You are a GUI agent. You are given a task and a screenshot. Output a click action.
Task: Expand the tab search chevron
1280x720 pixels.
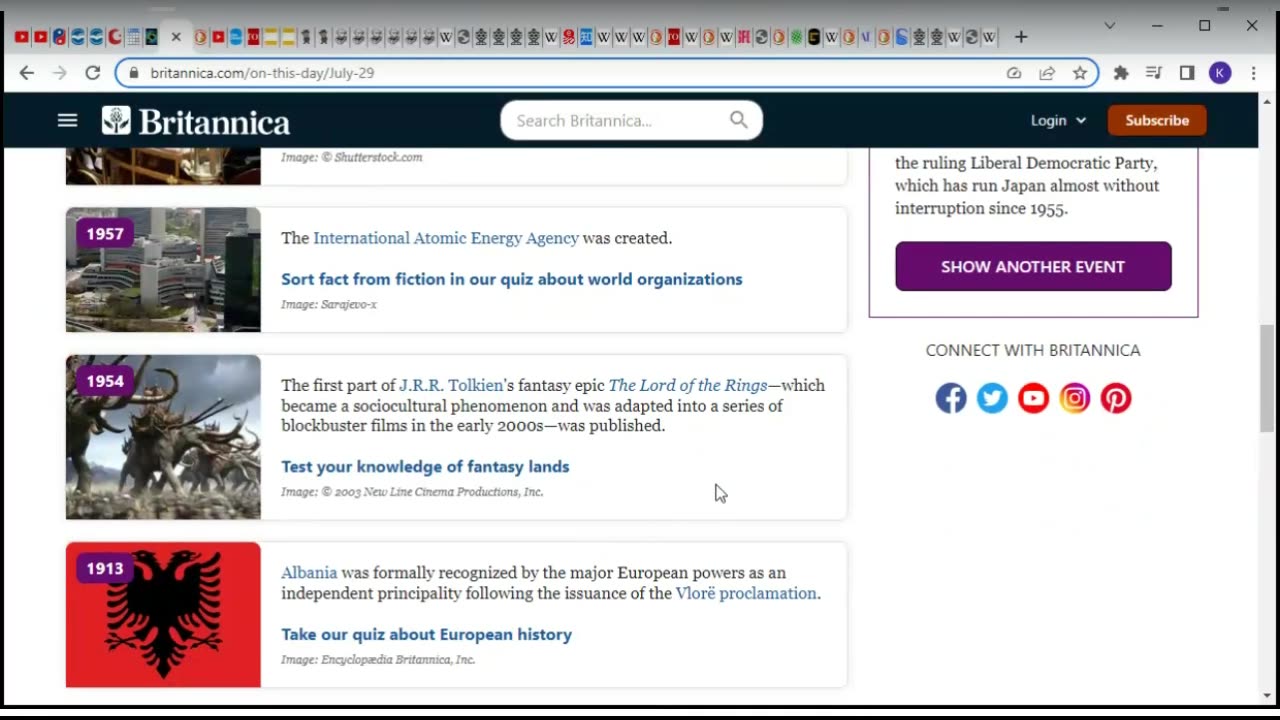1110,25
